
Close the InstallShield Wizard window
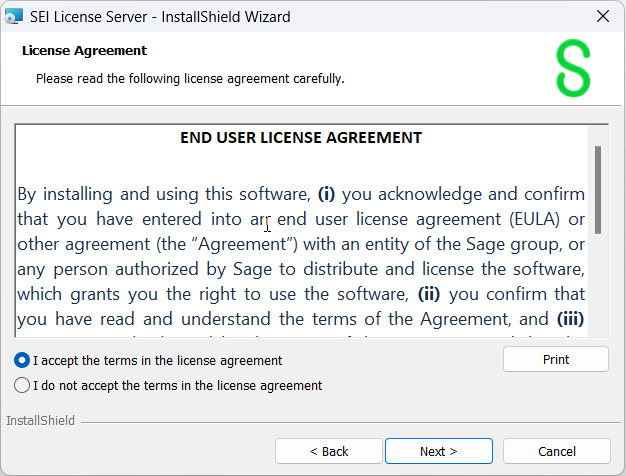[602, 17]
